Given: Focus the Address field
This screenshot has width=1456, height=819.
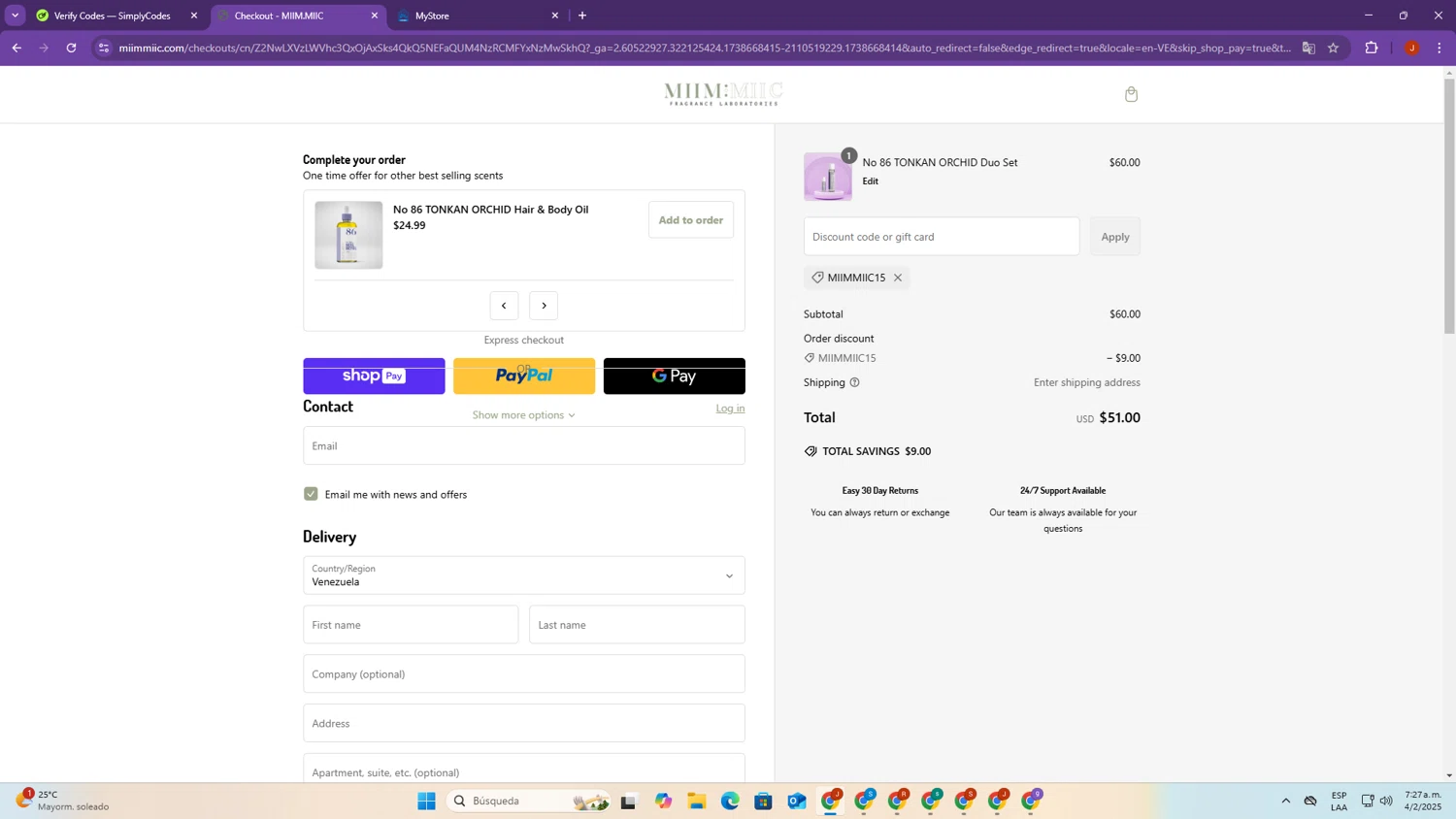Looking at the screenshot, I should pos(524,723).
